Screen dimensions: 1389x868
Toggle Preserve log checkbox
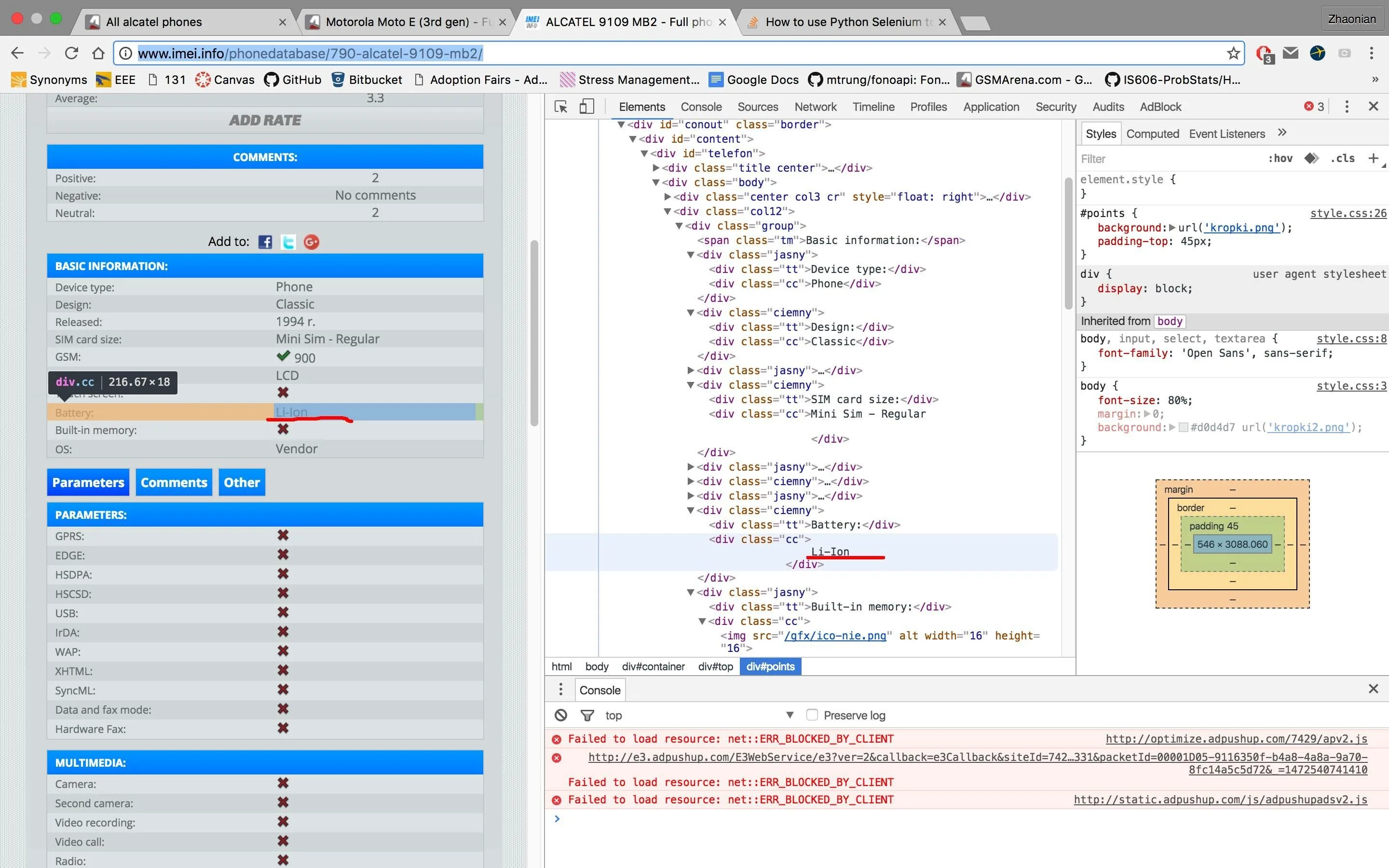point(812,715)
